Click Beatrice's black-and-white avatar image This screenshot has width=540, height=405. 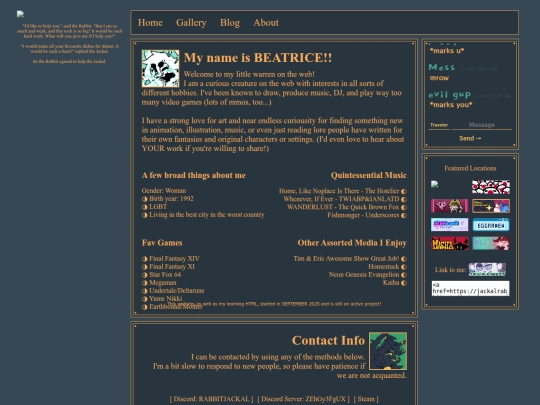click(160, 68)
